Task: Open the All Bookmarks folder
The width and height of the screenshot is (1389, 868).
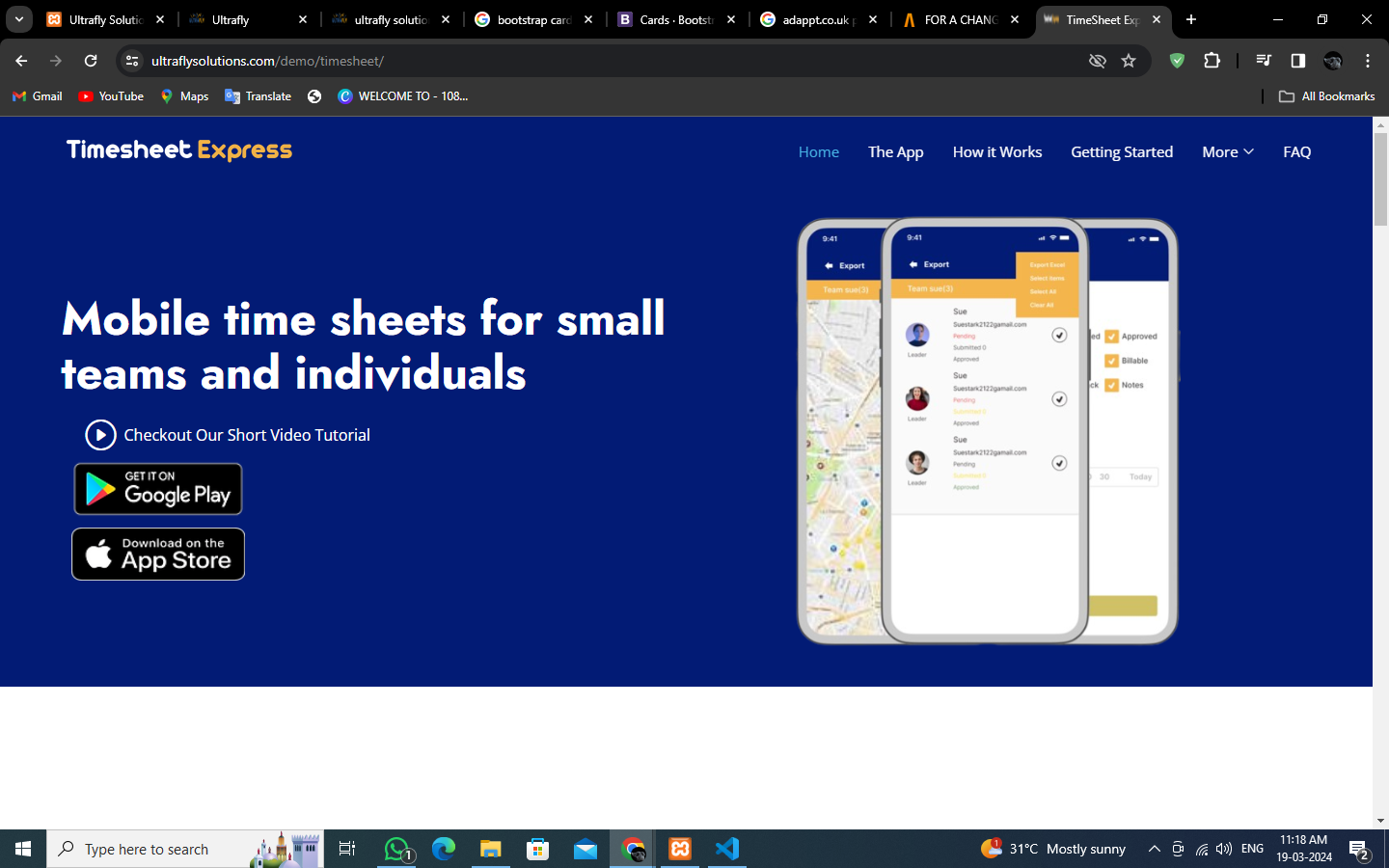Action: click(1326, 96)
